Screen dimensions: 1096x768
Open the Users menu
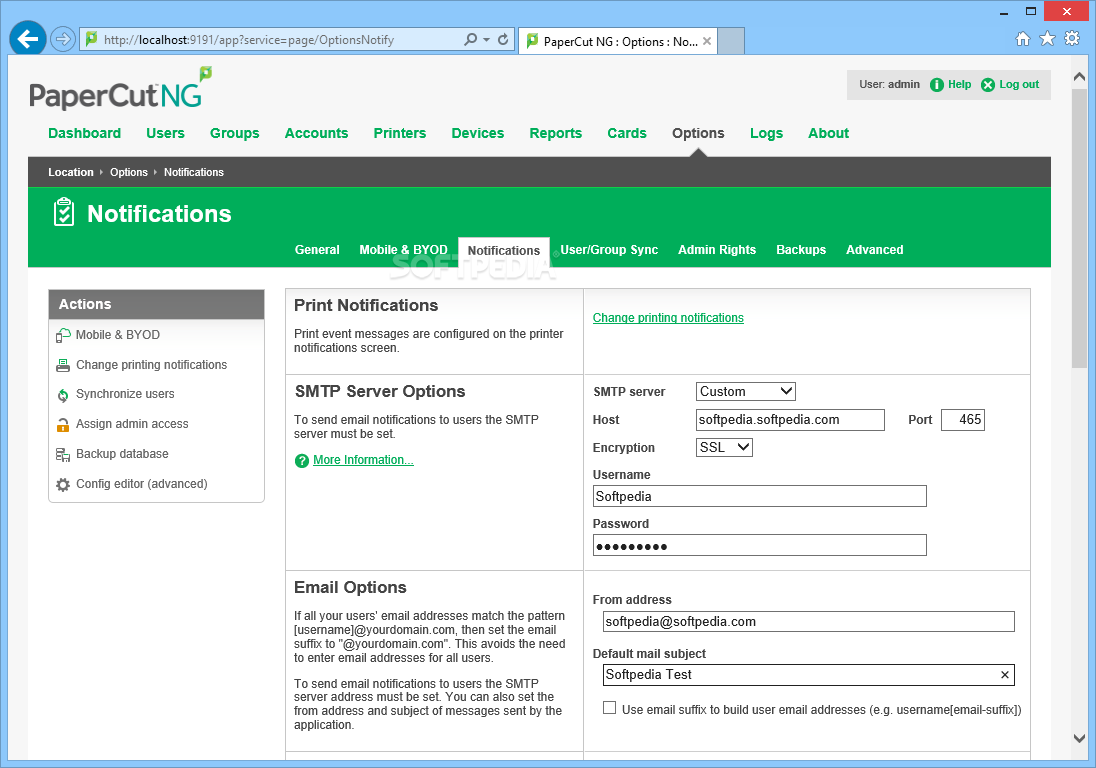165,133
